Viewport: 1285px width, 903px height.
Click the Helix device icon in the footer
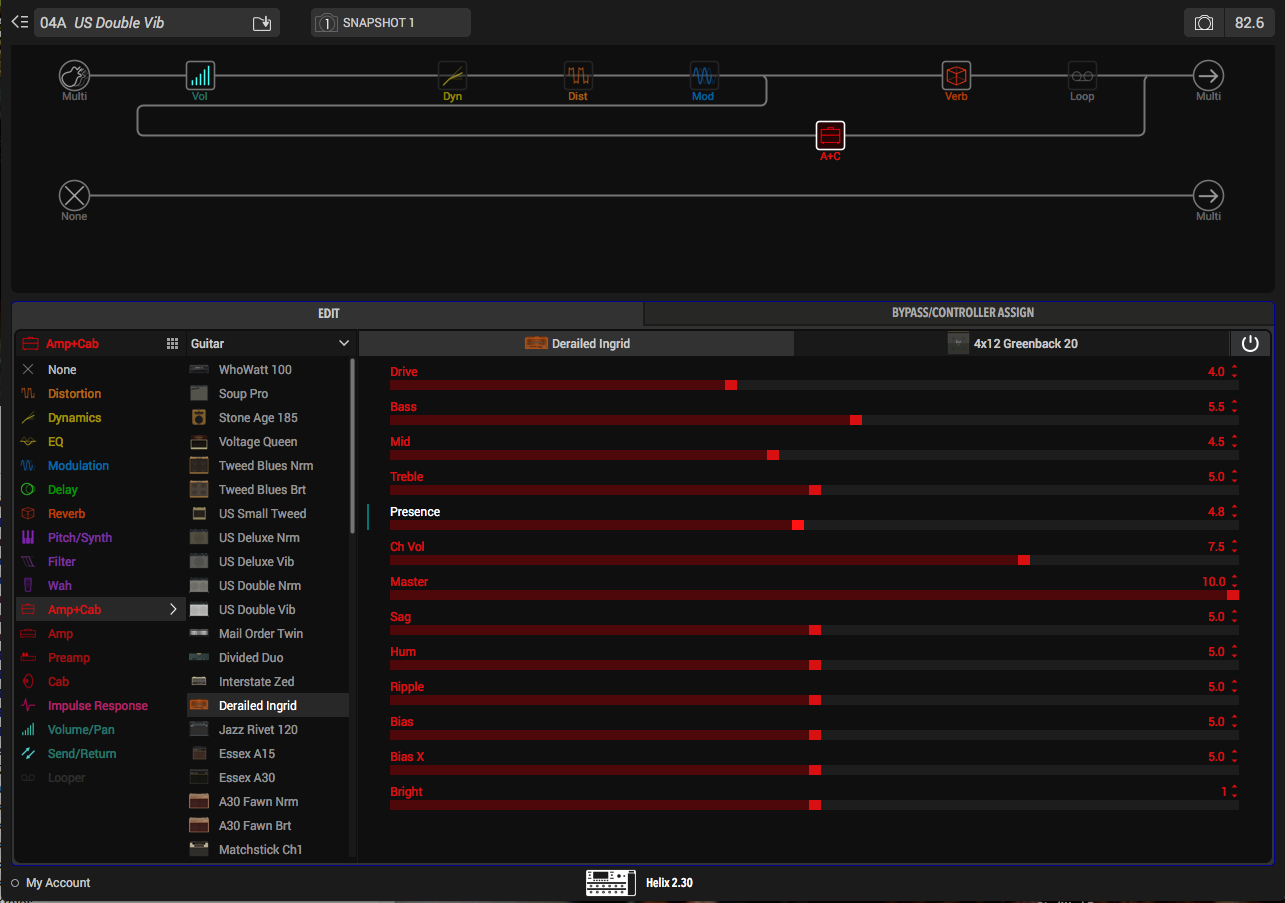tap(611, 882)
